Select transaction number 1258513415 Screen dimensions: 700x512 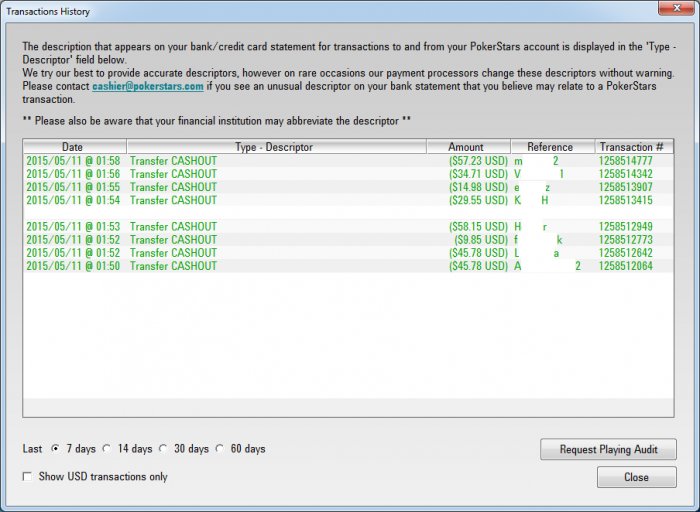(x=625, y=200)
